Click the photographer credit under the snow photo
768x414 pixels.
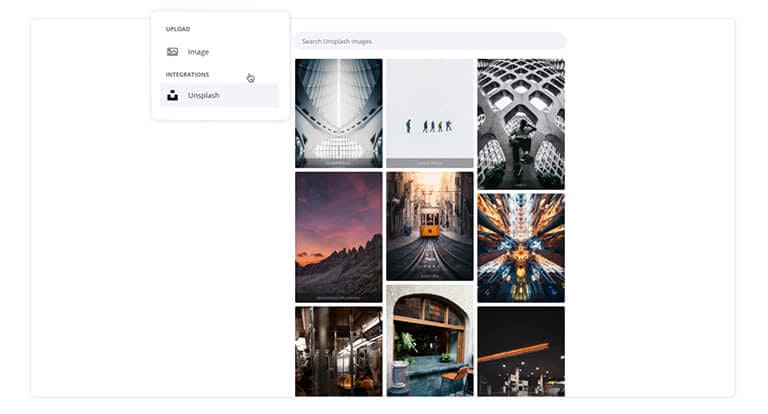pos(430,163)
